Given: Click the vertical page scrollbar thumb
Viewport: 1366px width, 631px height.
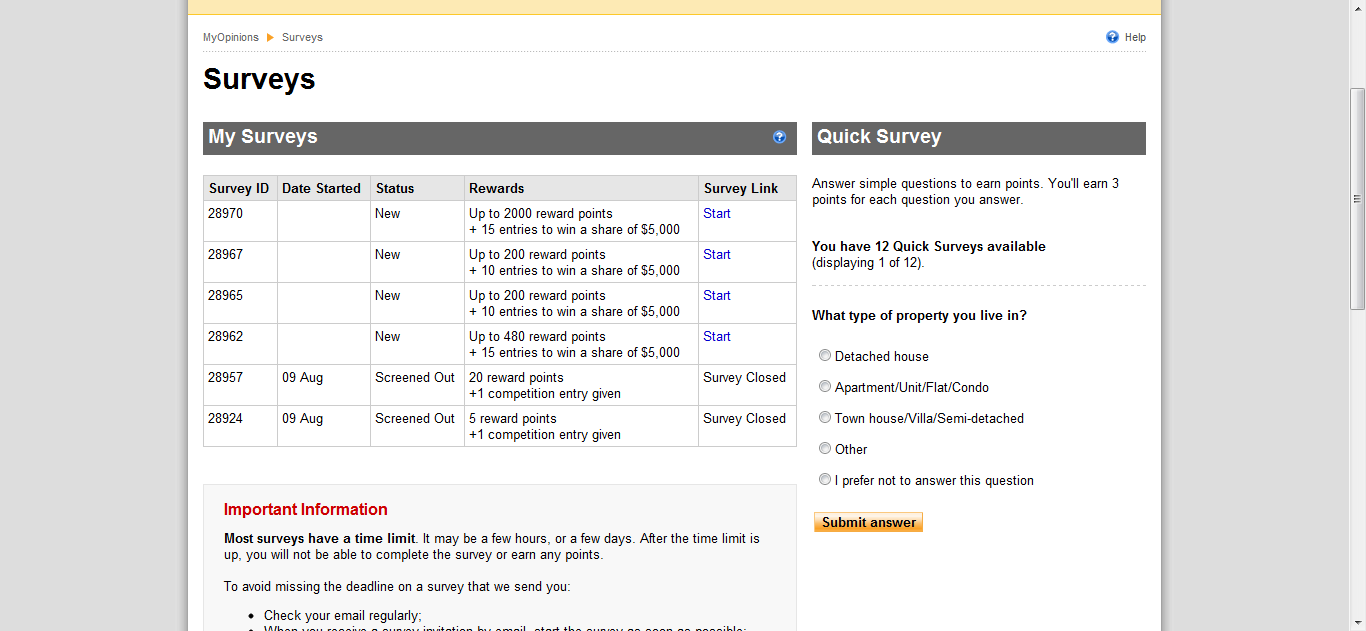Looking at the screenshot, I should coord(1357,198).
